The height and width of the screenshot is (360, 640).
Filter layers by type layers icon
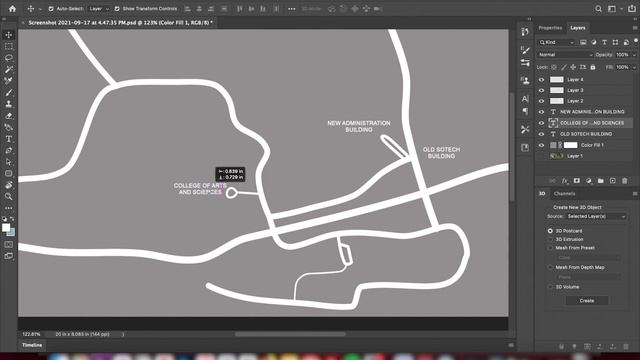pyautogui.click(x=604, y=42)
